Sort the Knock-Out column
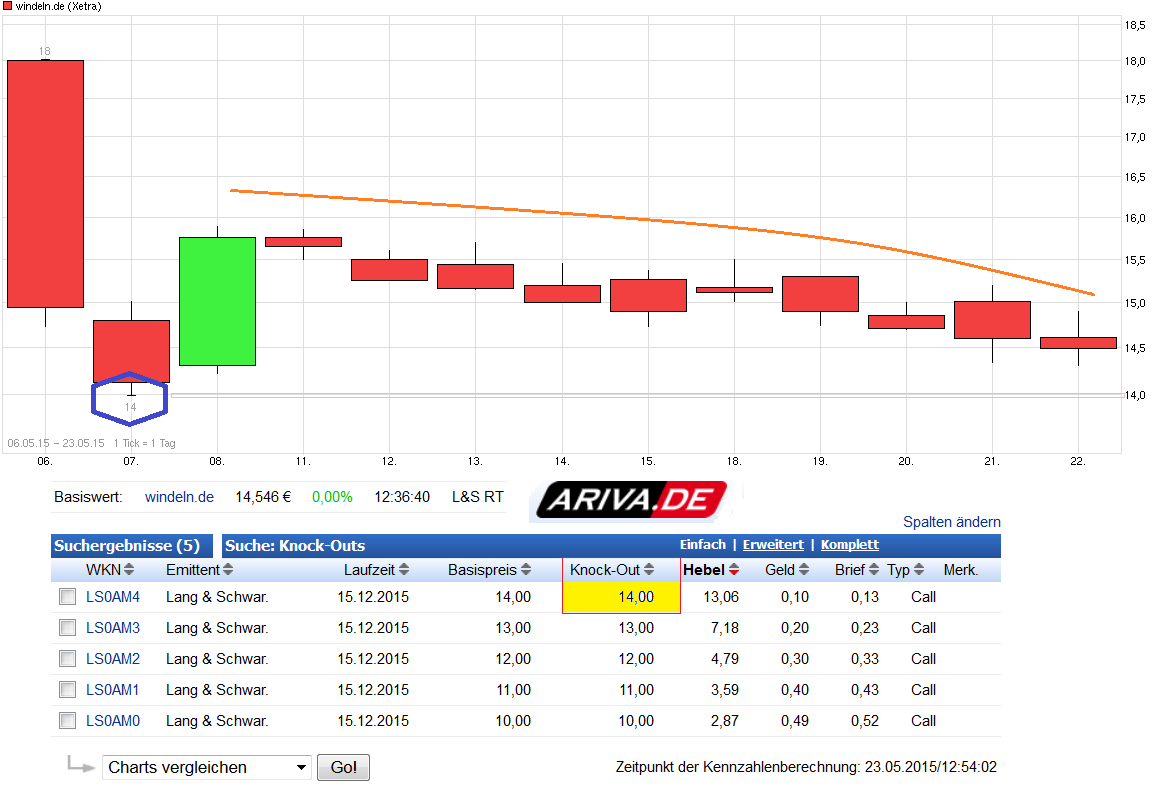 (650, 570)
